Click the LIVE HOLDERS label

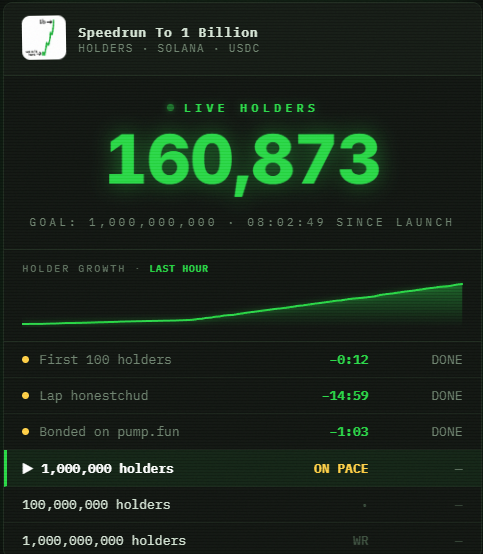click(x=250, y=108)
